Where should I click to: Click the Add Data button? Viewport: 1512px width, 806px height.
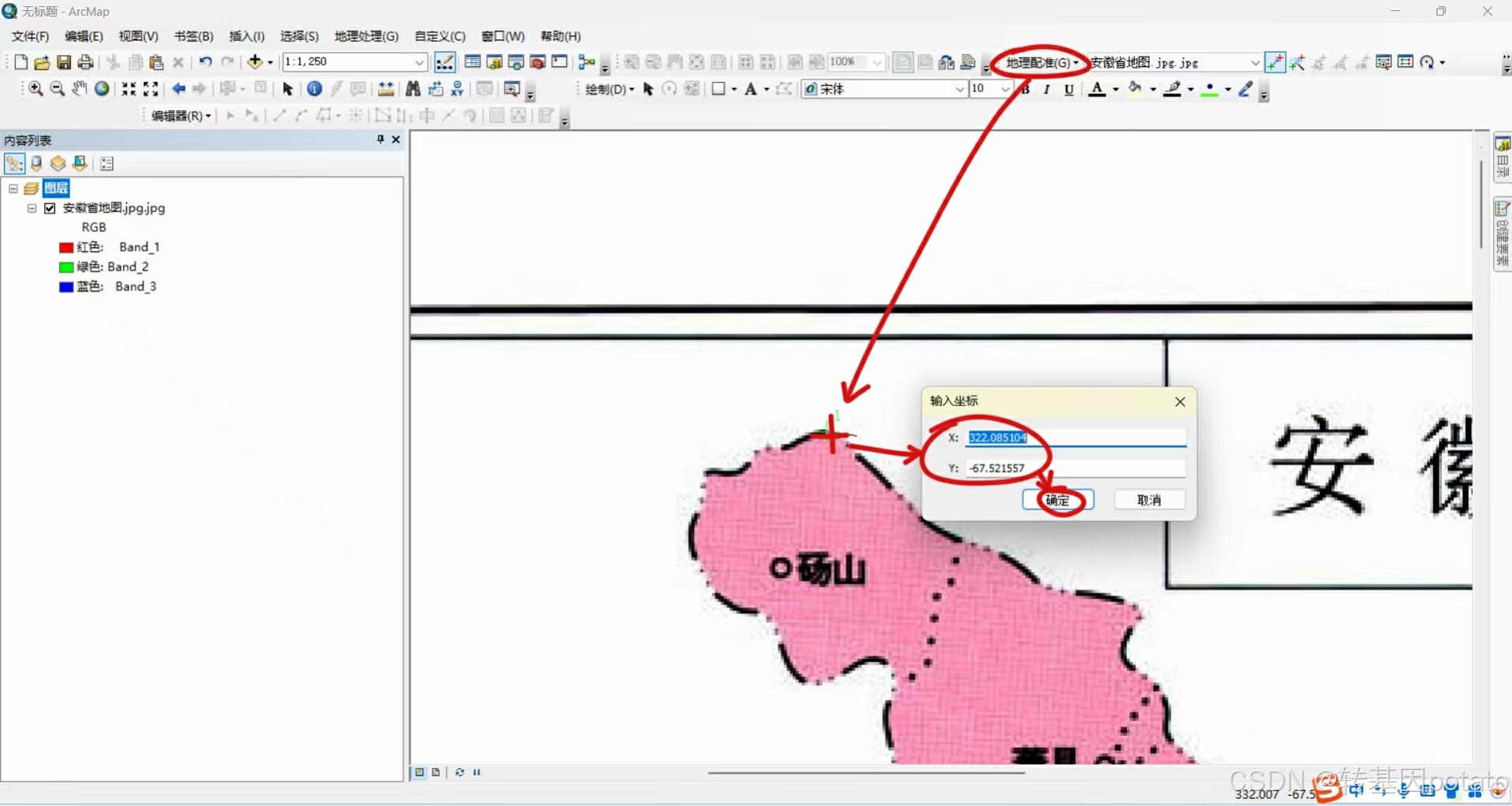tap(255, 62)
